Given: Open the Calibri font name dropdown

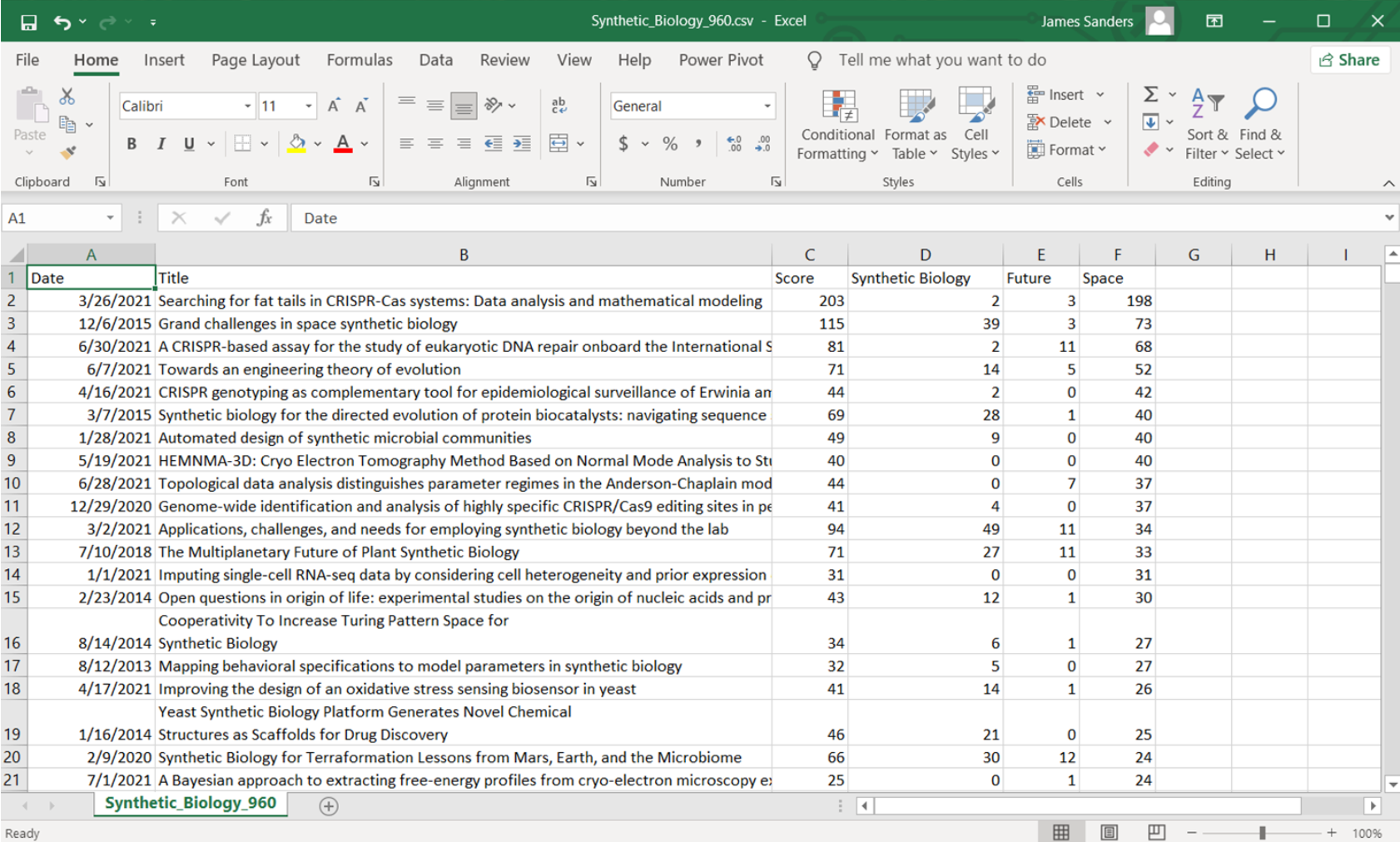Looking at the screenshot, I should 247,106.
